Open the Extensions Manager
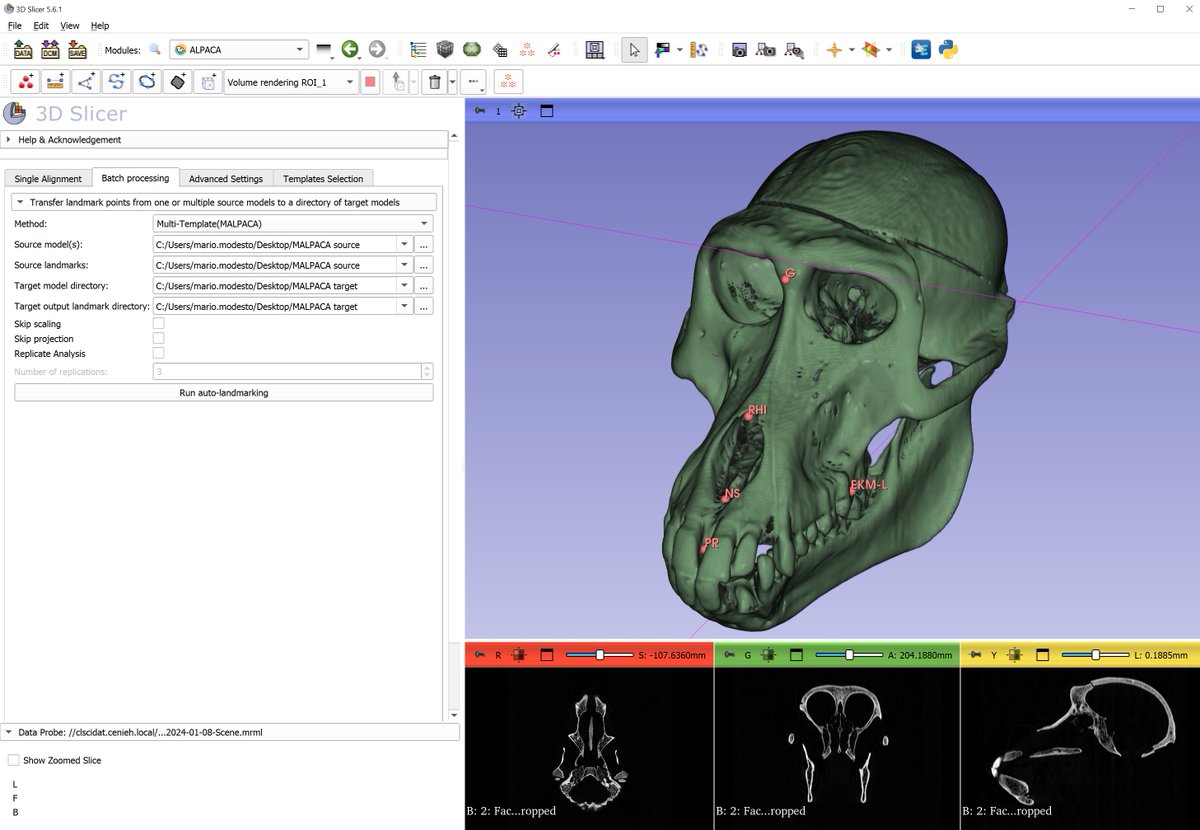 (920, 48)
